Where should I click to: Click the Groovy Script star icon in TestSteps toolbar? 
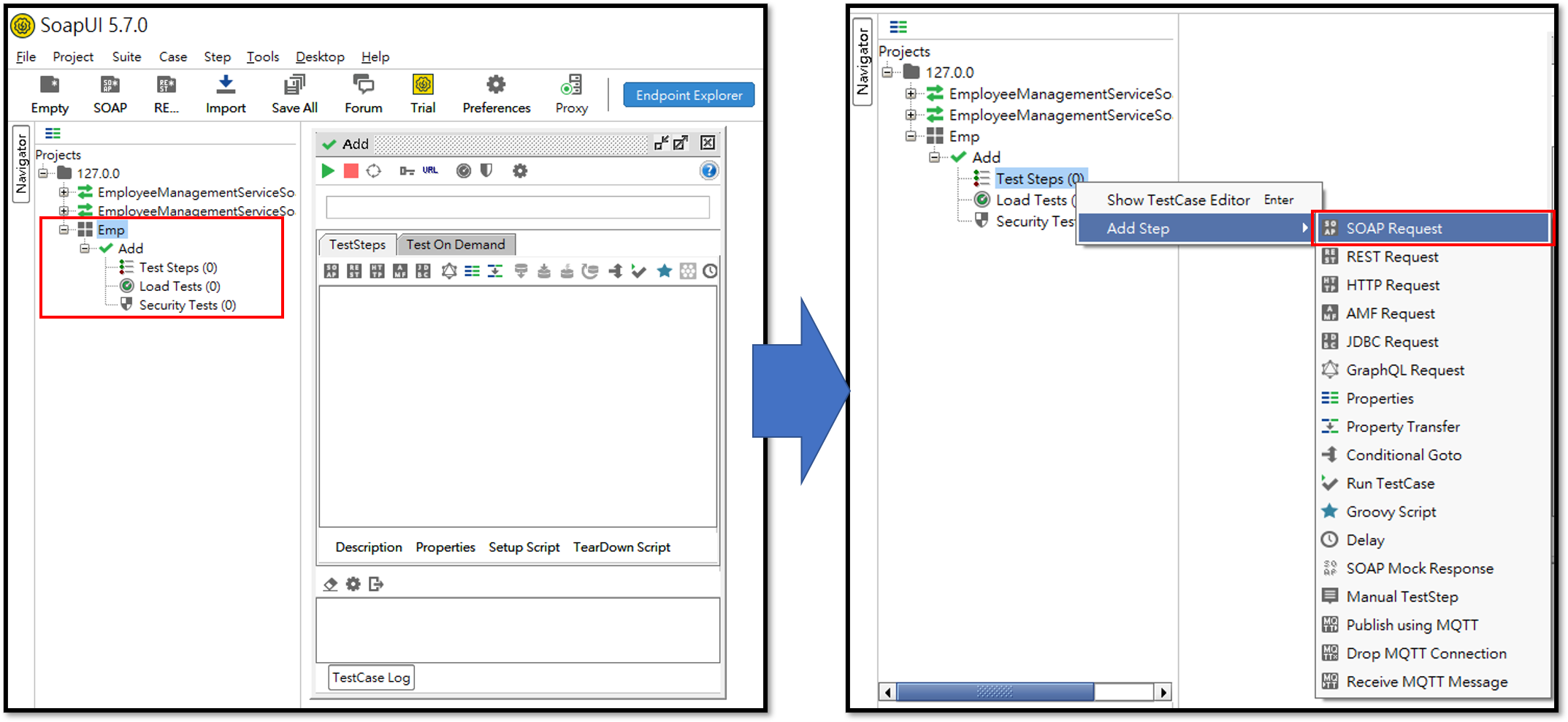[x=664, y=272]
